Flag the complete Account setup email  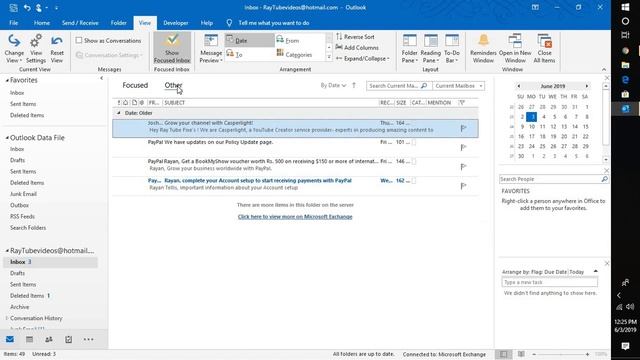coord(463,186)
